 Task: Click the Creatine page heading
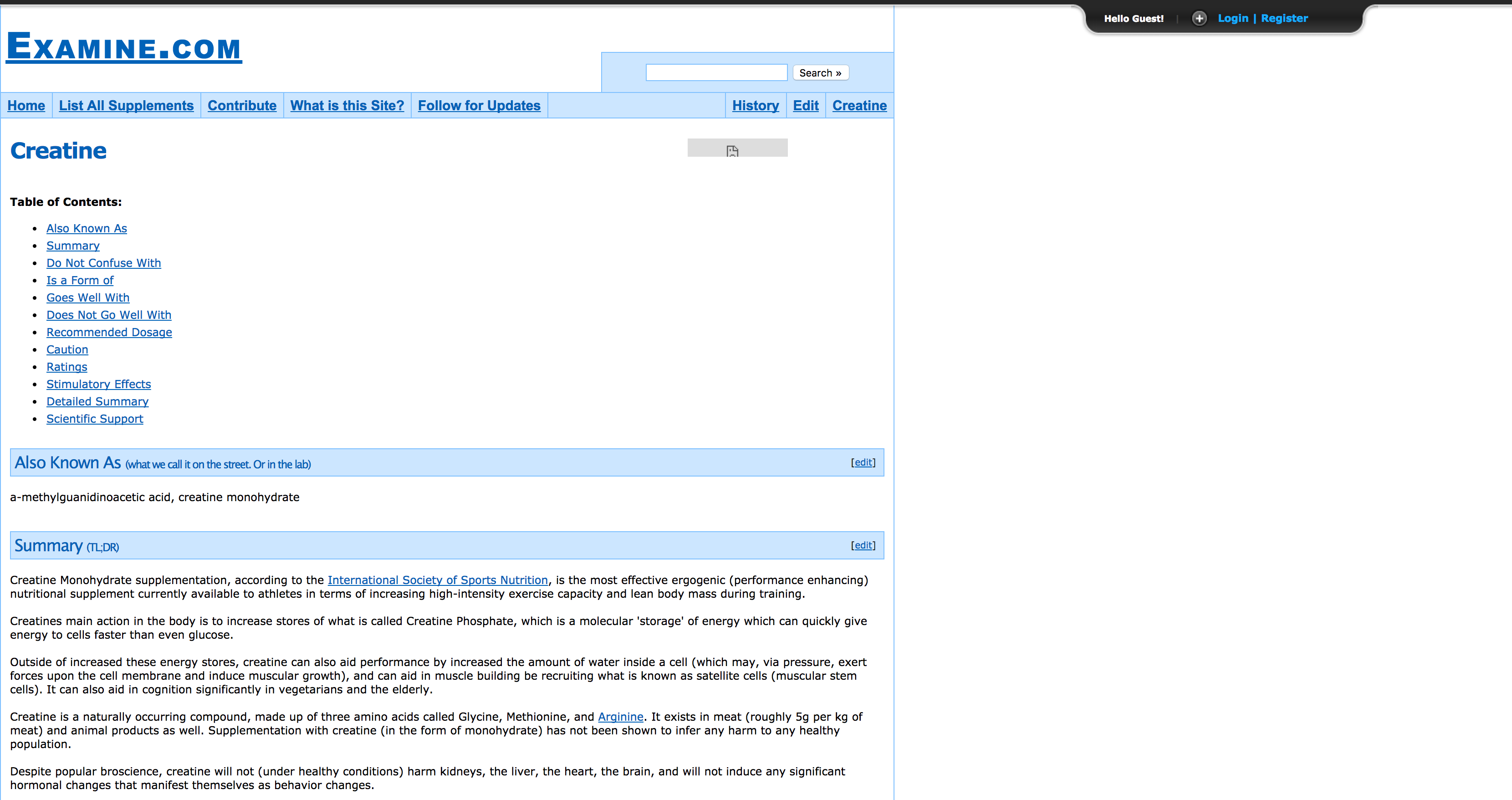pyautogui.click(x=58, y=151)
